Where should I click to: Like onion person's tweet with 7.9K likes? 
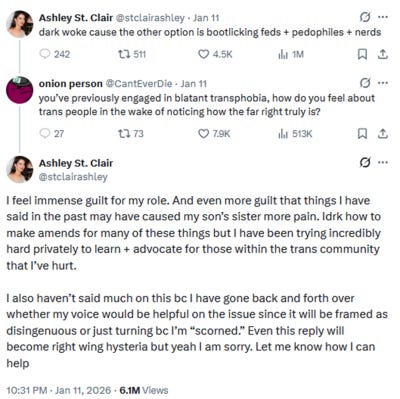pyautogui.click(x=214, y=133)
